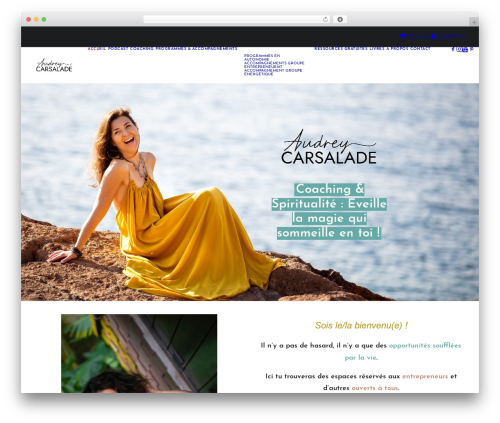500x423 pixels.
Task: Open the Contact menu item
Action: coord(420,49)
